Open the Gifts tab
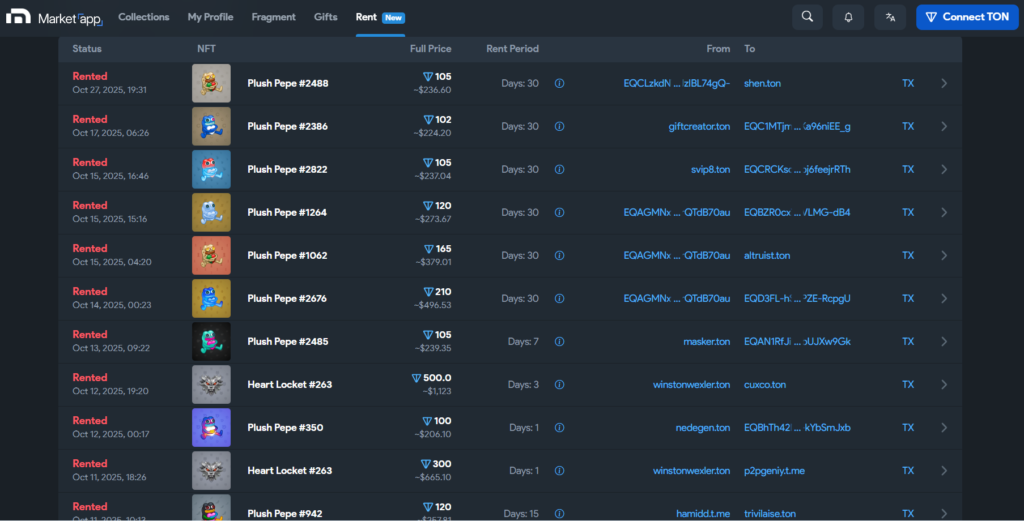Image resolution: width=1024 pixels, height=521 pixels. point(325,17)
